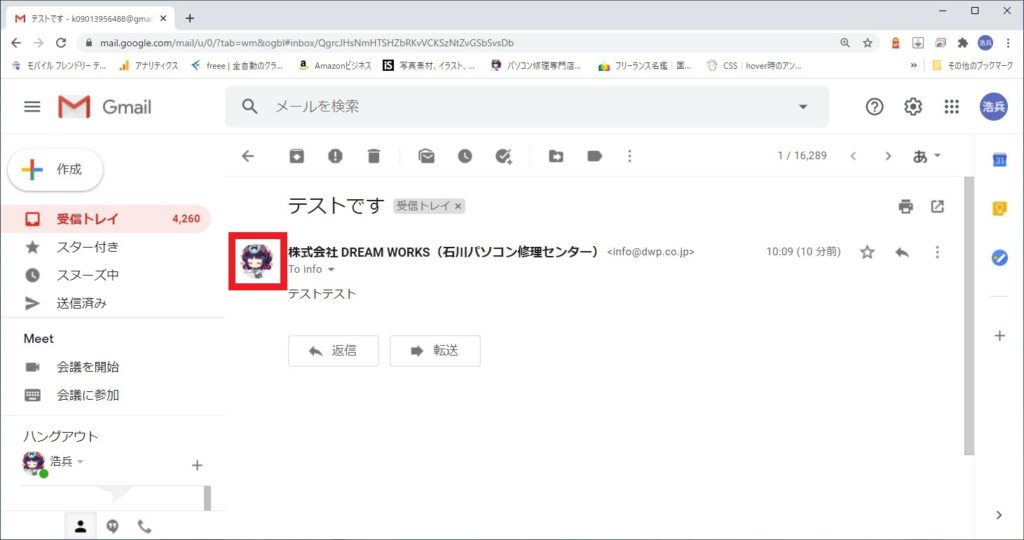
Task: Expand the "To info" recipient details arrow
Action: [x=331, y=270]
